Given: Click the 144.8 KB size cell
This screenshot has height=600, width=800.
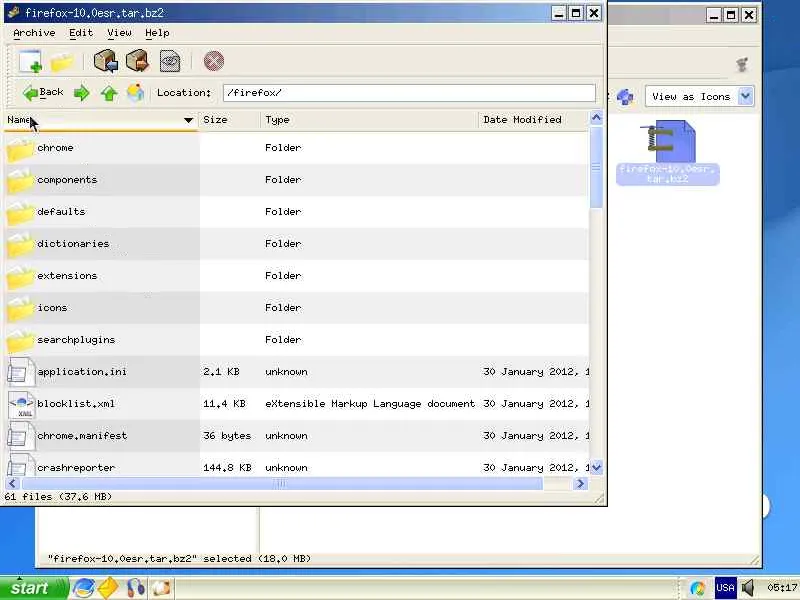Looking at the screenshot, I should tap(227, 467).
